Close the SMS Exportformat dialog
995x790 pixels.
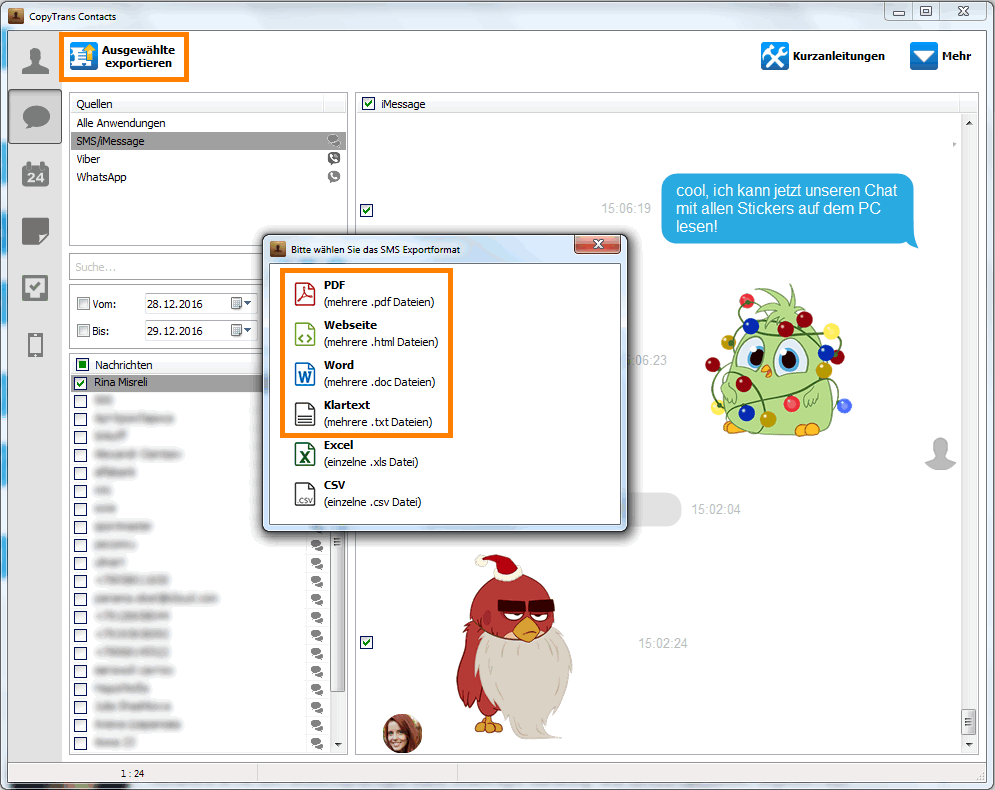(597, 244)
